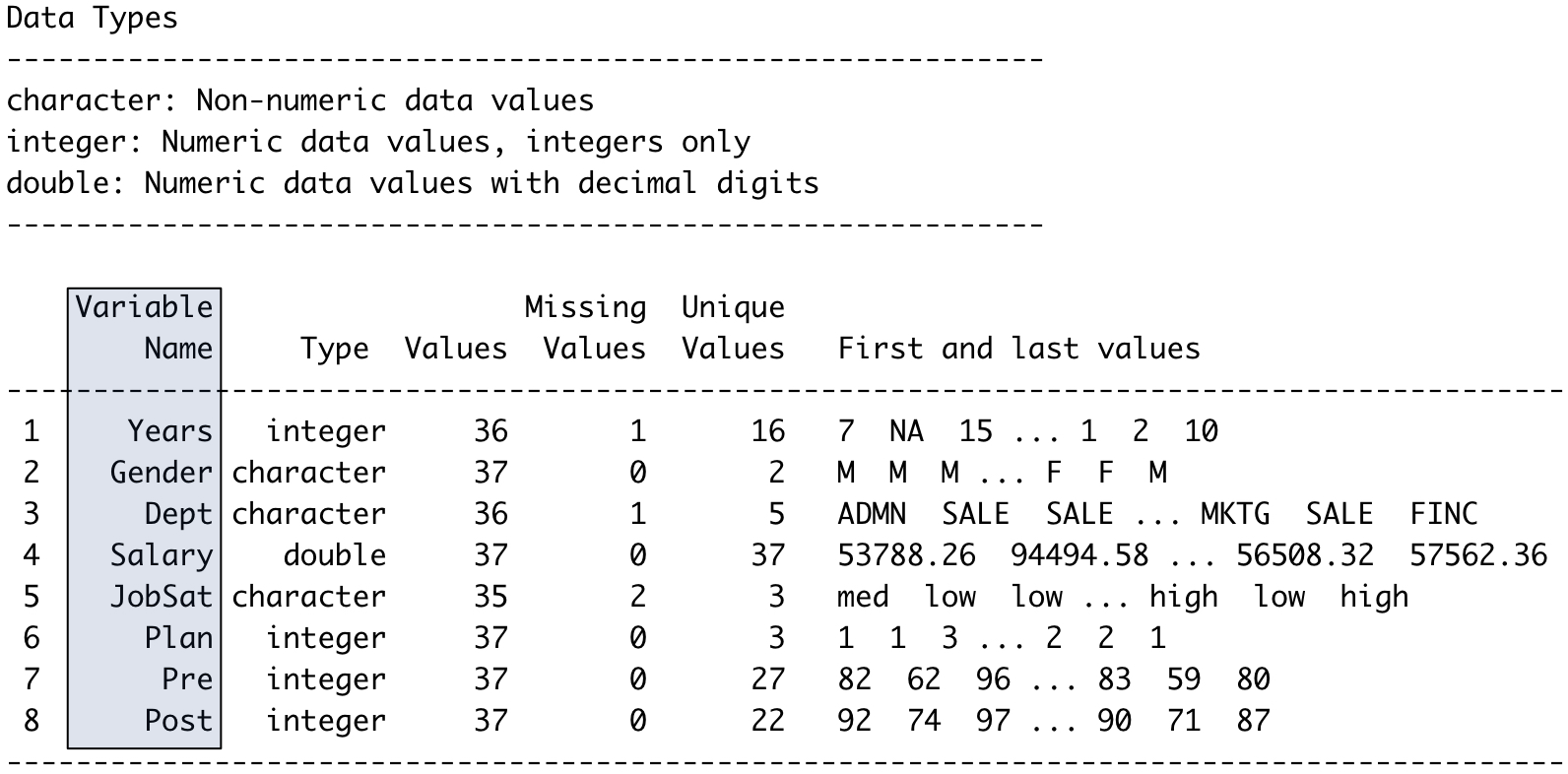Click the Salary variable name

pos(161,555)
